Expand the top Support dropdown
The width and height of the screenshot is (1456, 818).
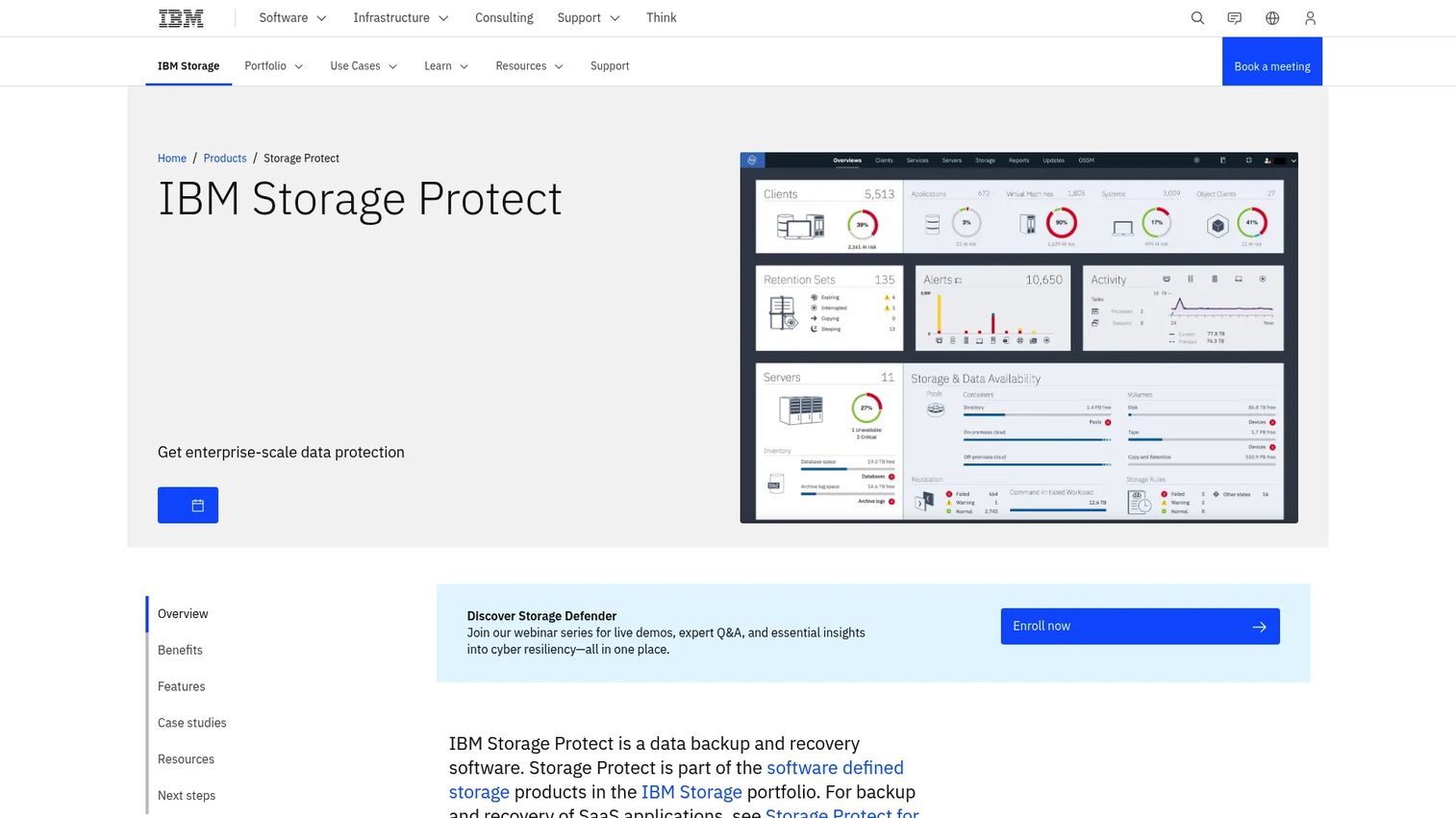click(x=589, y=18)
